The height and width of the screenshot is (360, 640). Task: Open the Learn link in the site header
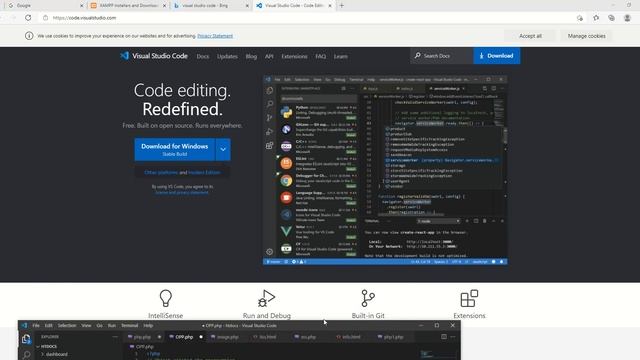click(x=340, y=56)
